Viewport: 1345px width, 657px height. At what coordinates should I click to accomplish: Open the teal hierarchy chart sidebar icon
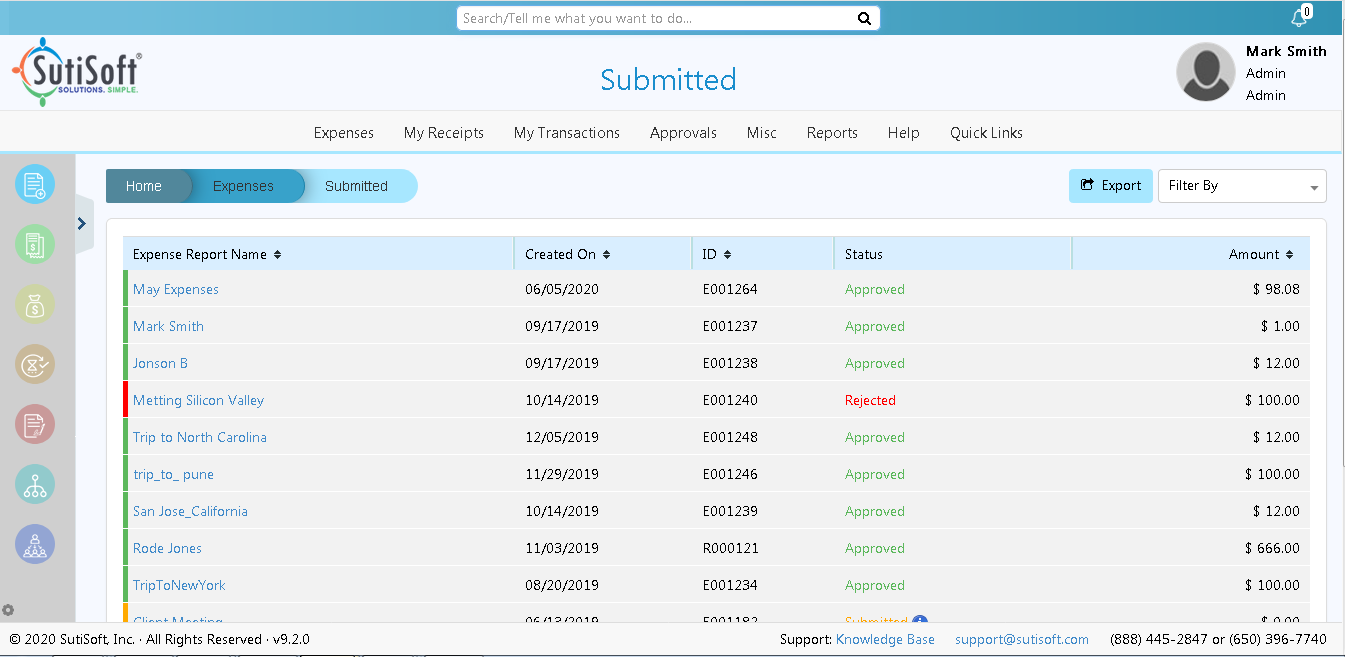[x=35, y=485]
